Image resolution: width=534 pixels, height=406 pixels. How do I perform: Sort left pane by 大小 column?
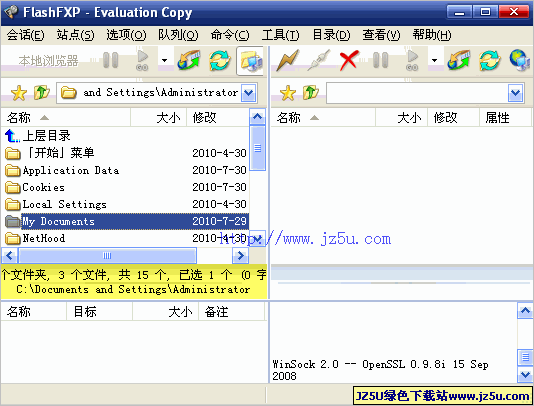[x=158, y=118]
